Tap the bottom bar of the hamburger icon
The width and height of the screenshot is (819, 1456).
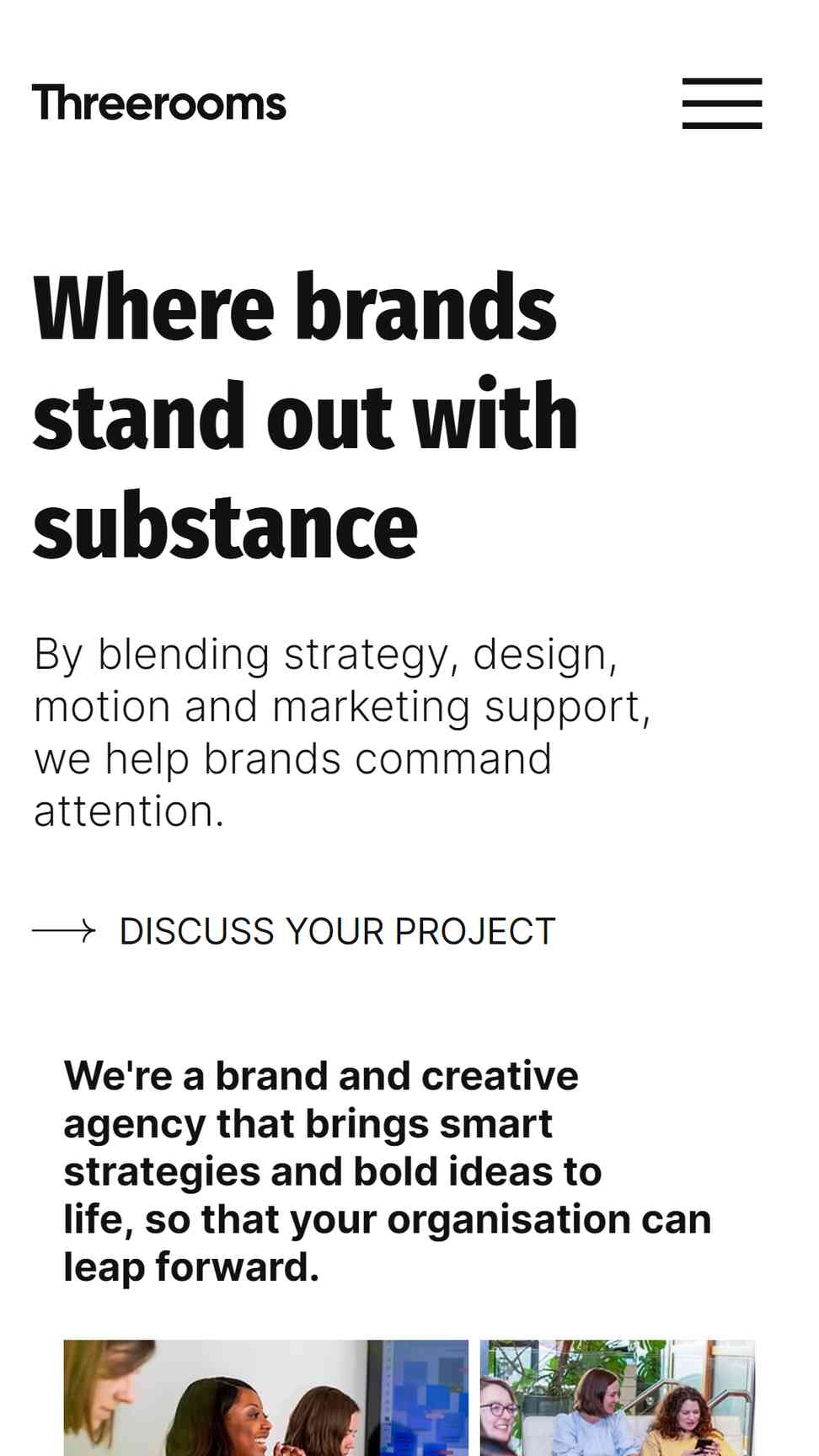coord(722,125)
